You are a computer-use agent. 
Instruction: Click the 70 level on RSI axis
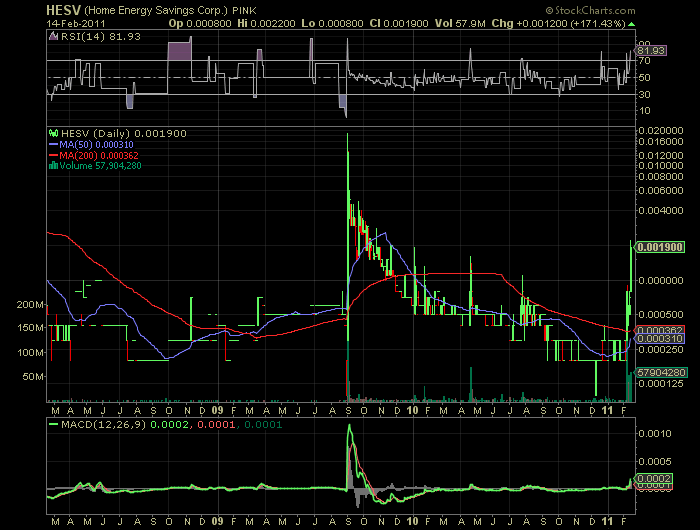pyautogui.click(x=644, y=61)
